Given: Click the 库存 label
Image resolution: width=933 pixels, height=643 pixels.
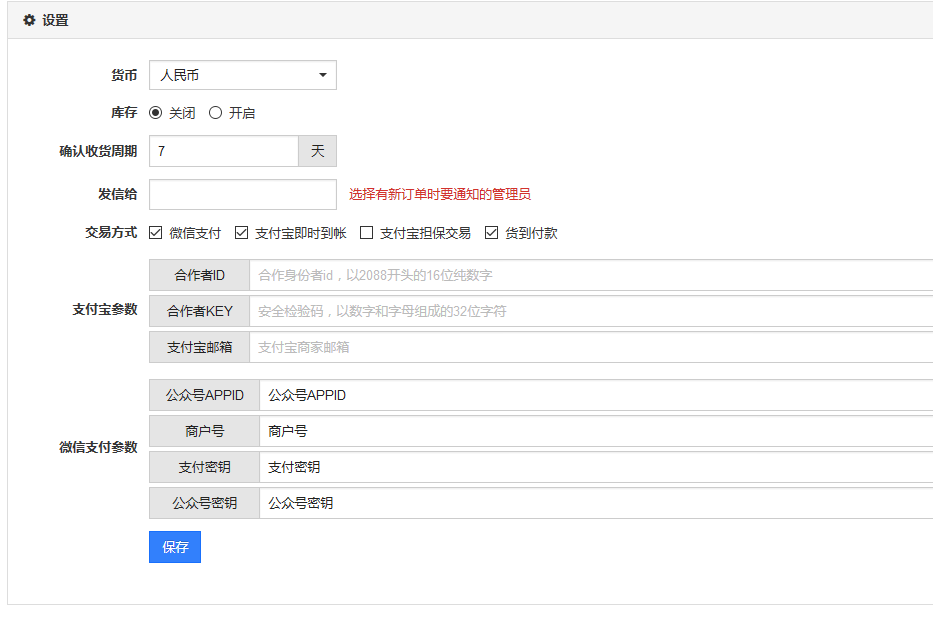Looking at the screenshot, I should 124,112.
